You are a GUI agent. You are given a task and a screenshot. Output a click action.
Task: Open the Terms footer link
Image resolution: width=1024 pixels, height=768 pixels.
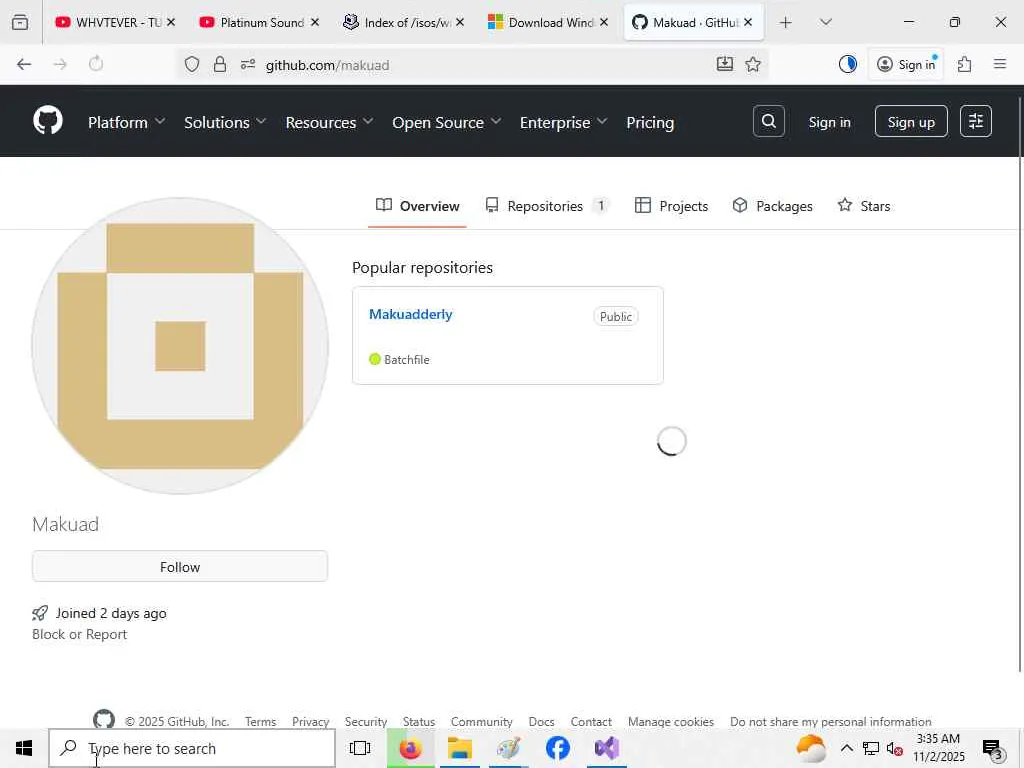(261, 722)
